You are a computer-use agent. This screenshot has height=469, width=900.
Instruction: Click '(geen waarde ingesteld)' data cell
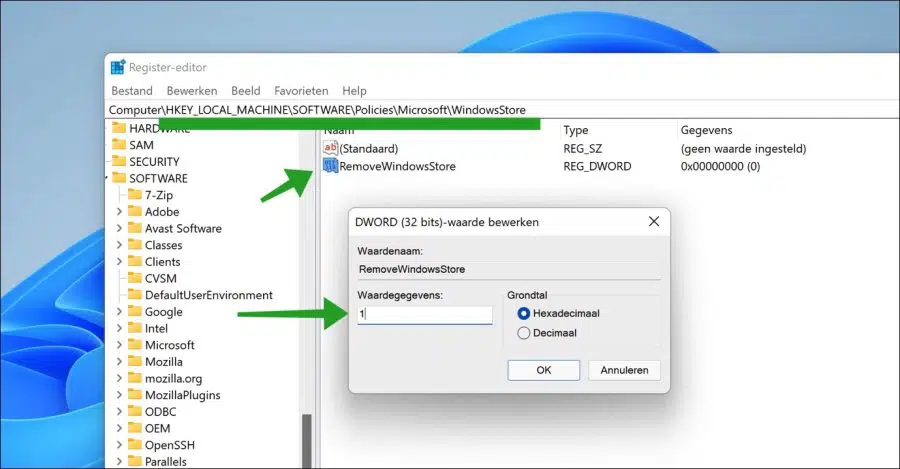click(x=743, y=149)
